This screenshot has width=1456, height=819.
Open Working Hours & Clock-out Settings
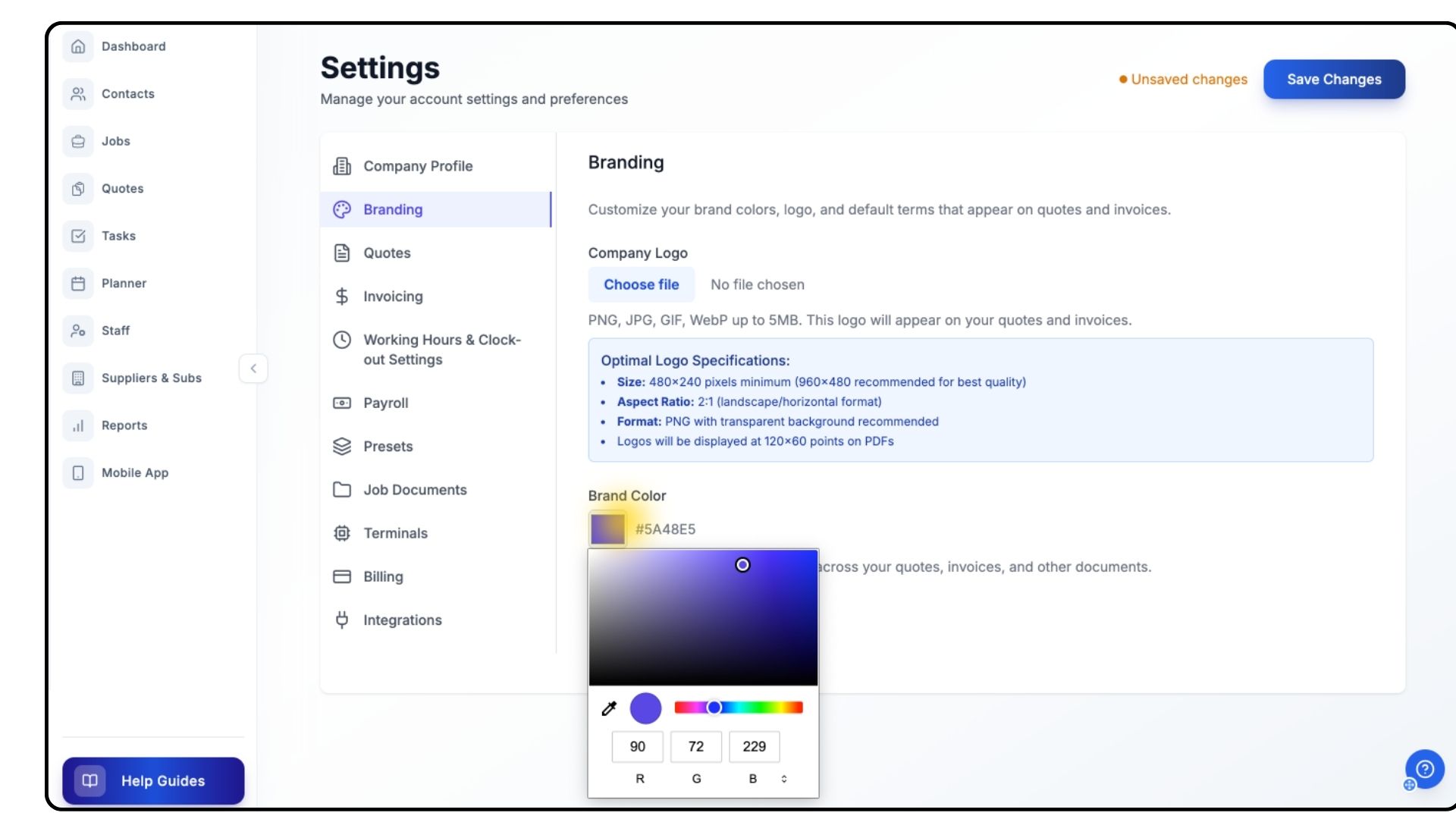(441, 350)
